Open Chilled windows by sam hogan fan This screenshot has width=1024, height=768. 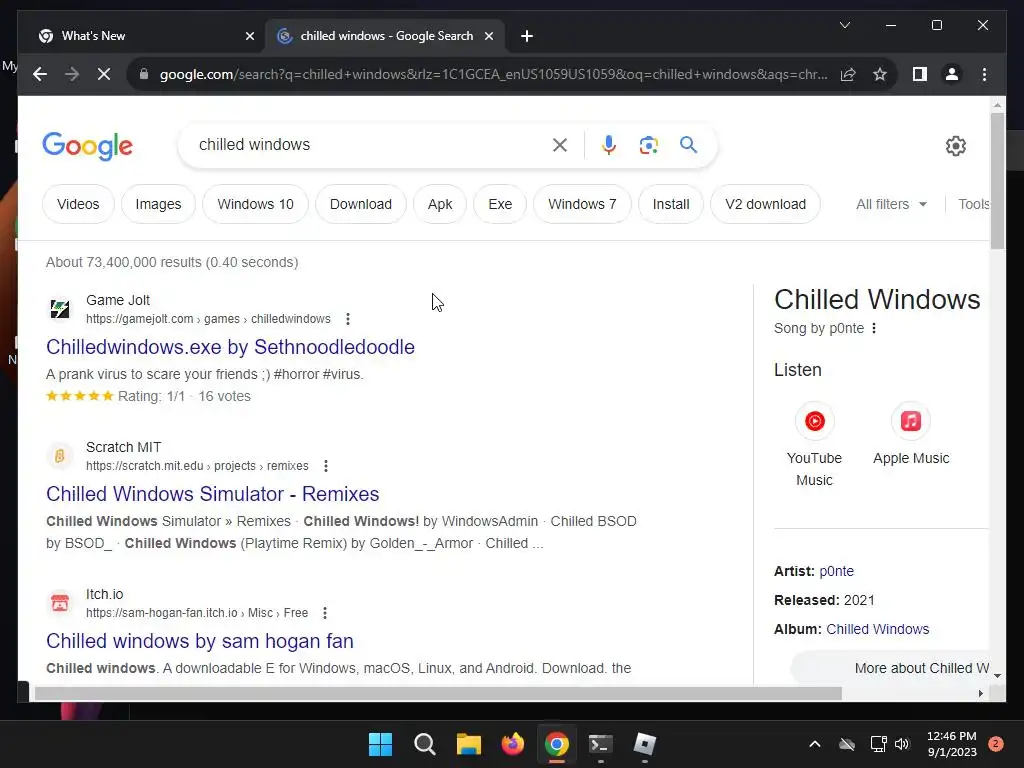199,641
